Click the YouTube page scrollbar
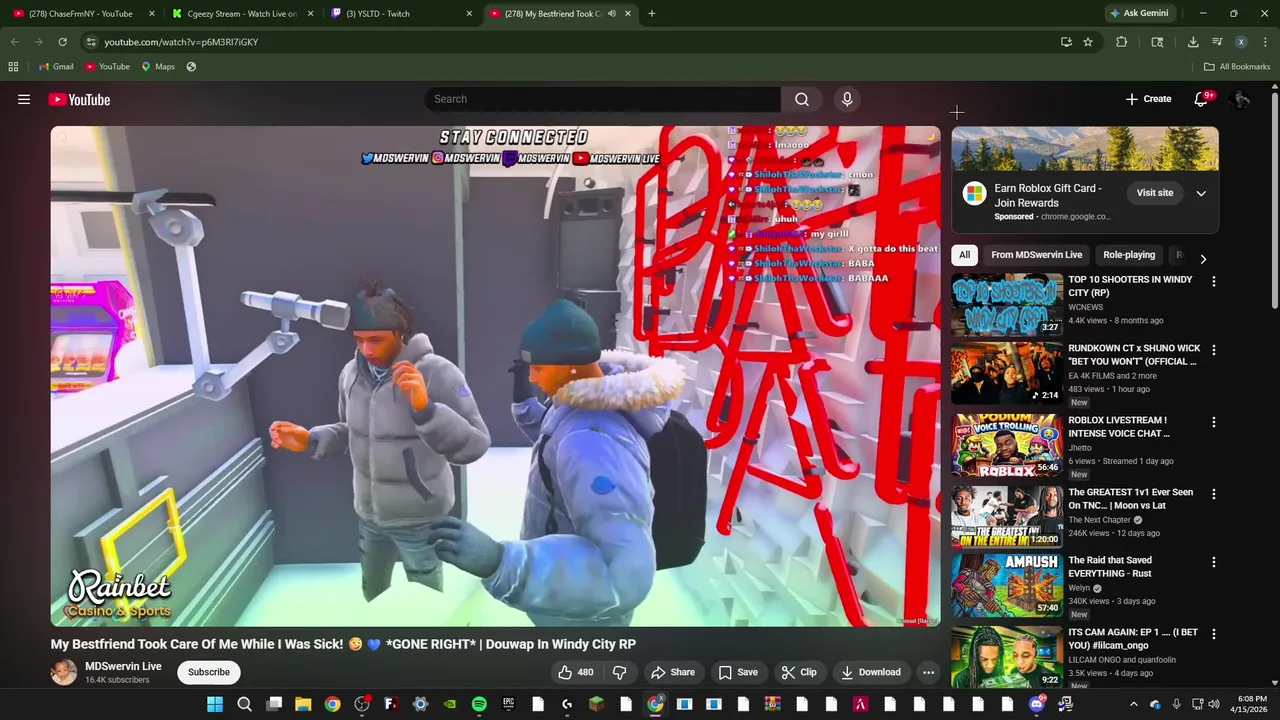1280x720 pixels. click(1275, 200)
